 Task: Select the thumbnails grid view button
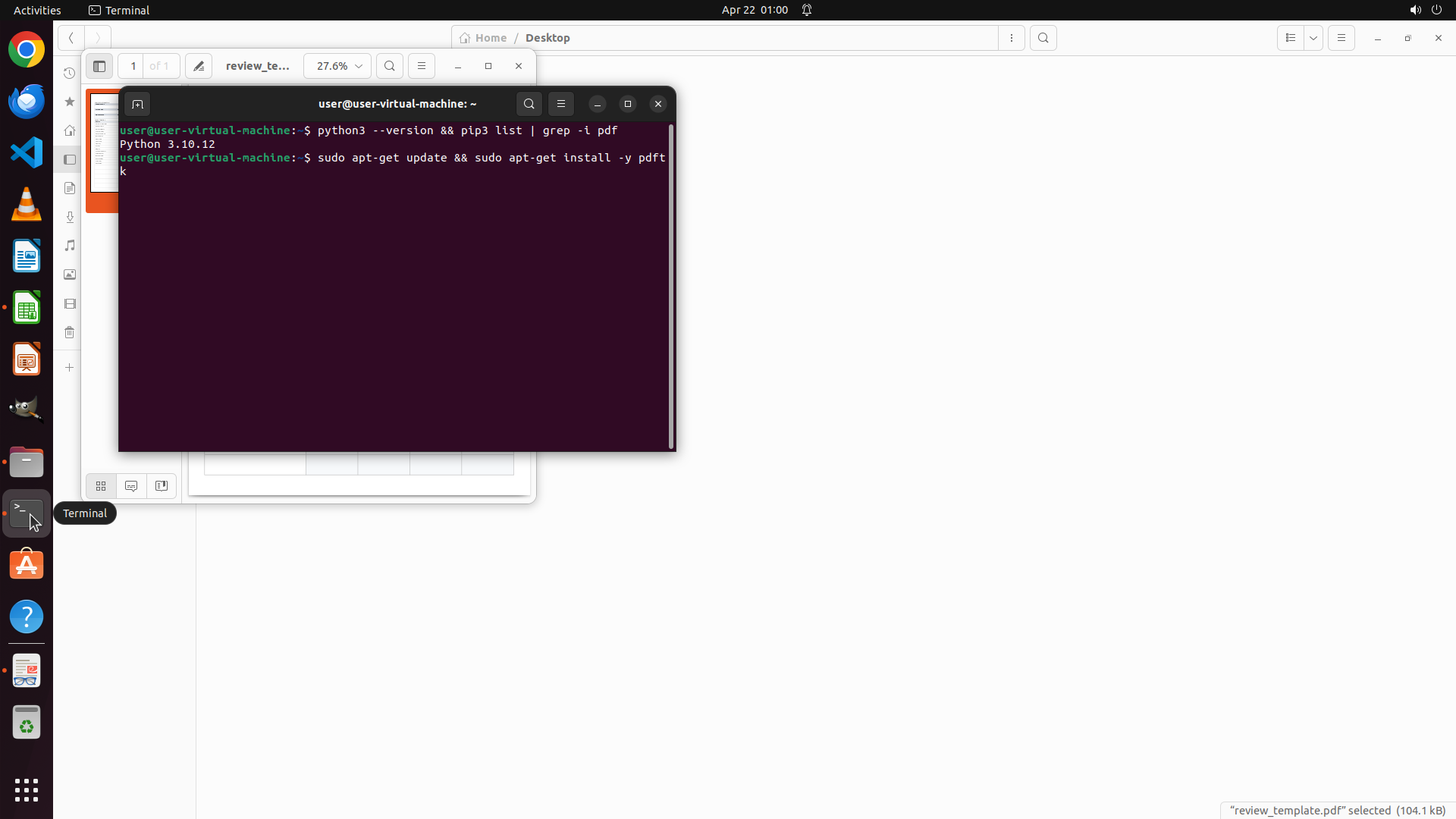[101, 486]
